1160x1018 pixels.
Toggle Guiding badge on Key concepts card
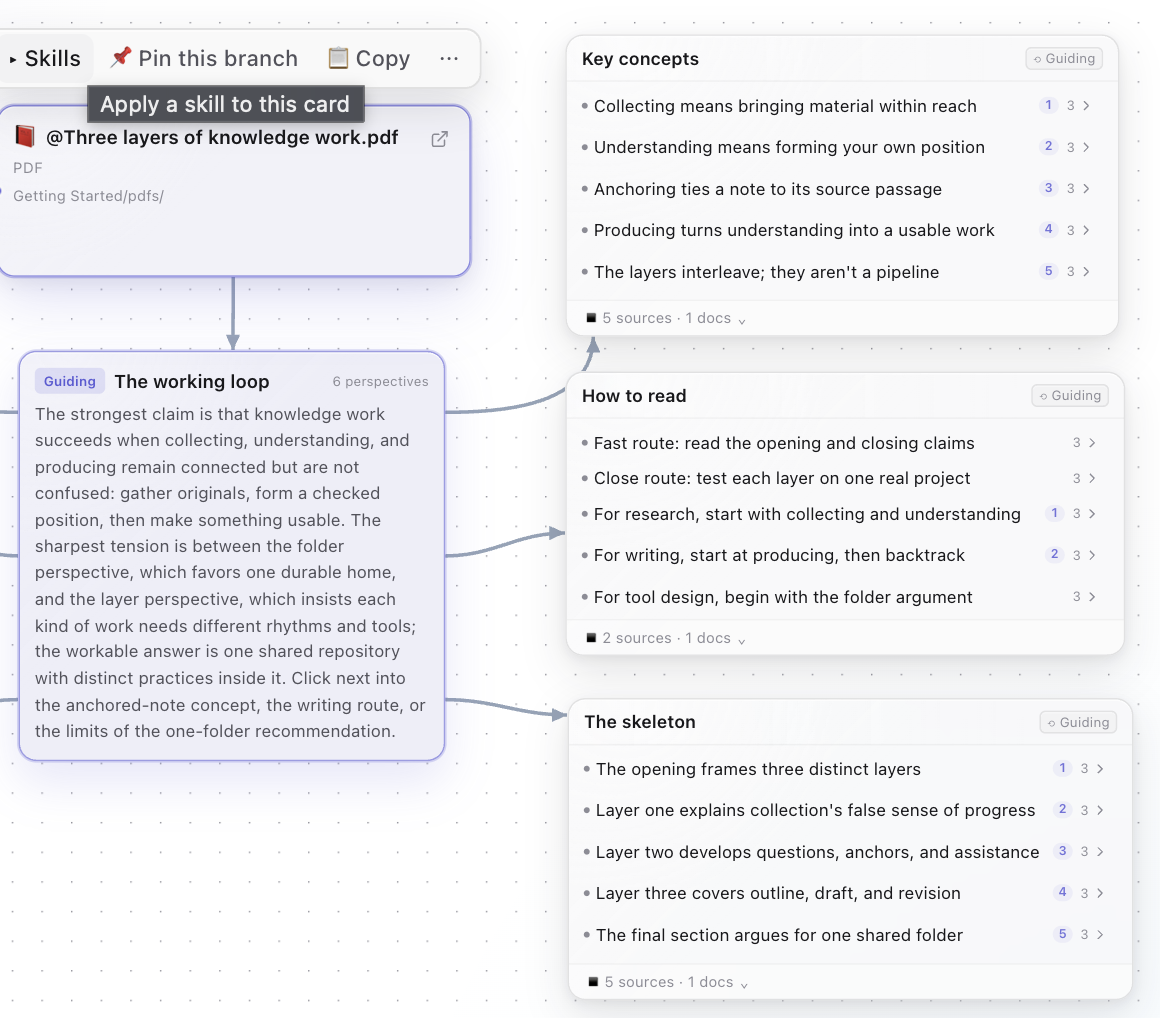tap(1065, 58)
